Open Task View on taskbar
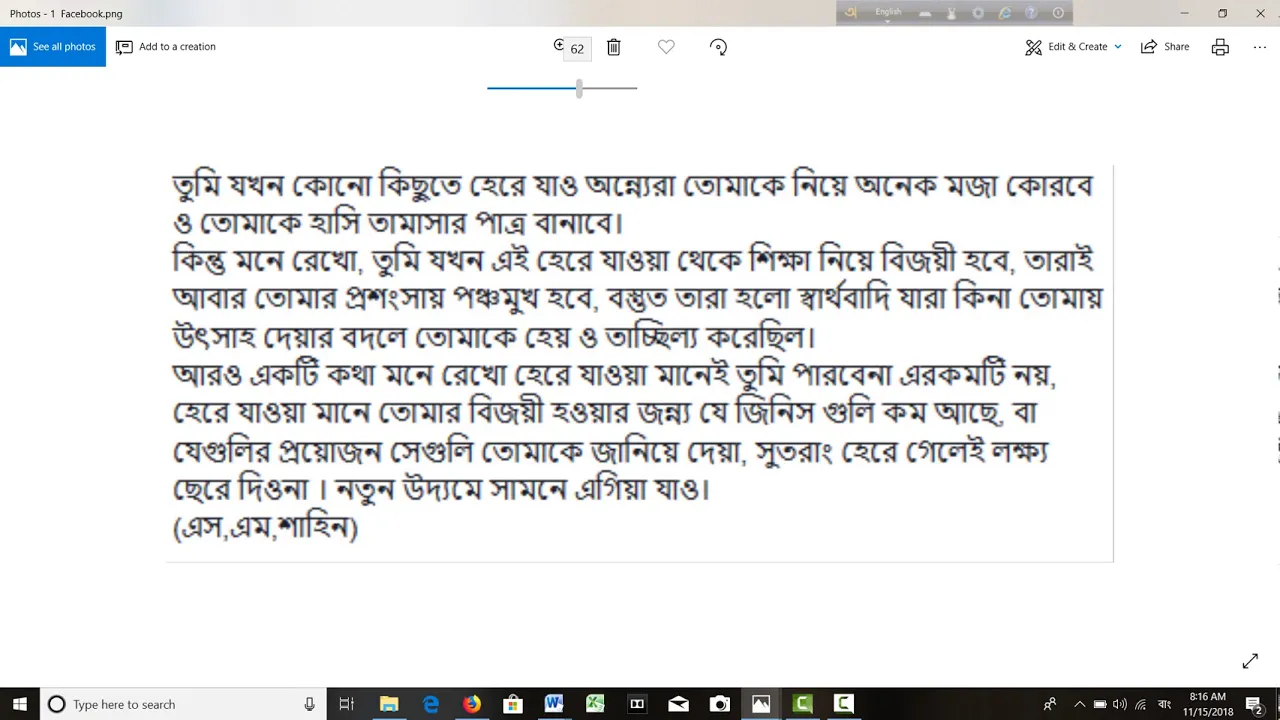The height and width of the screenshot is (720, 1280). 347,704
